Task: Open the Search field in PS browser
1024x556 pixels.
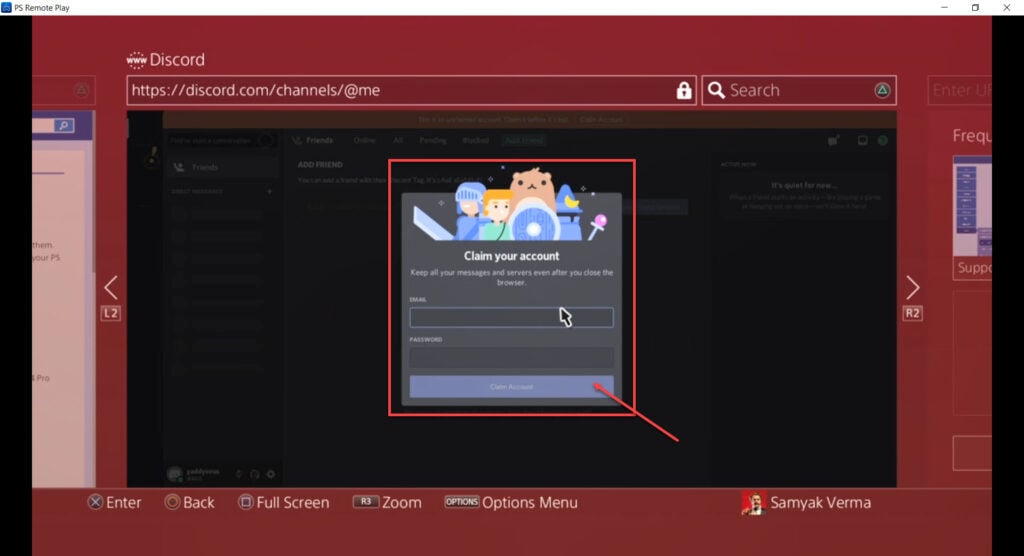Action: (799, 90)
